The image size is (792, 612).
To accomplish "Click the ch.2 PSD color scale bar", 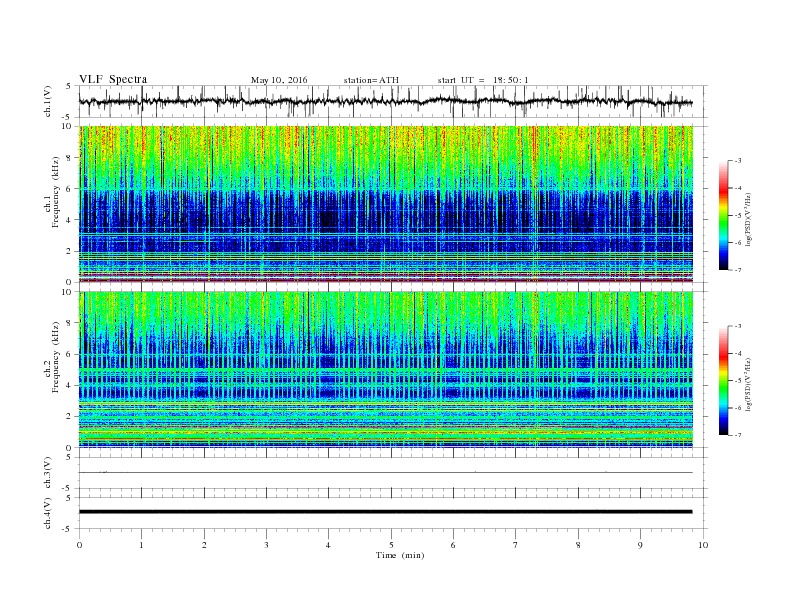I will (723, 380).
